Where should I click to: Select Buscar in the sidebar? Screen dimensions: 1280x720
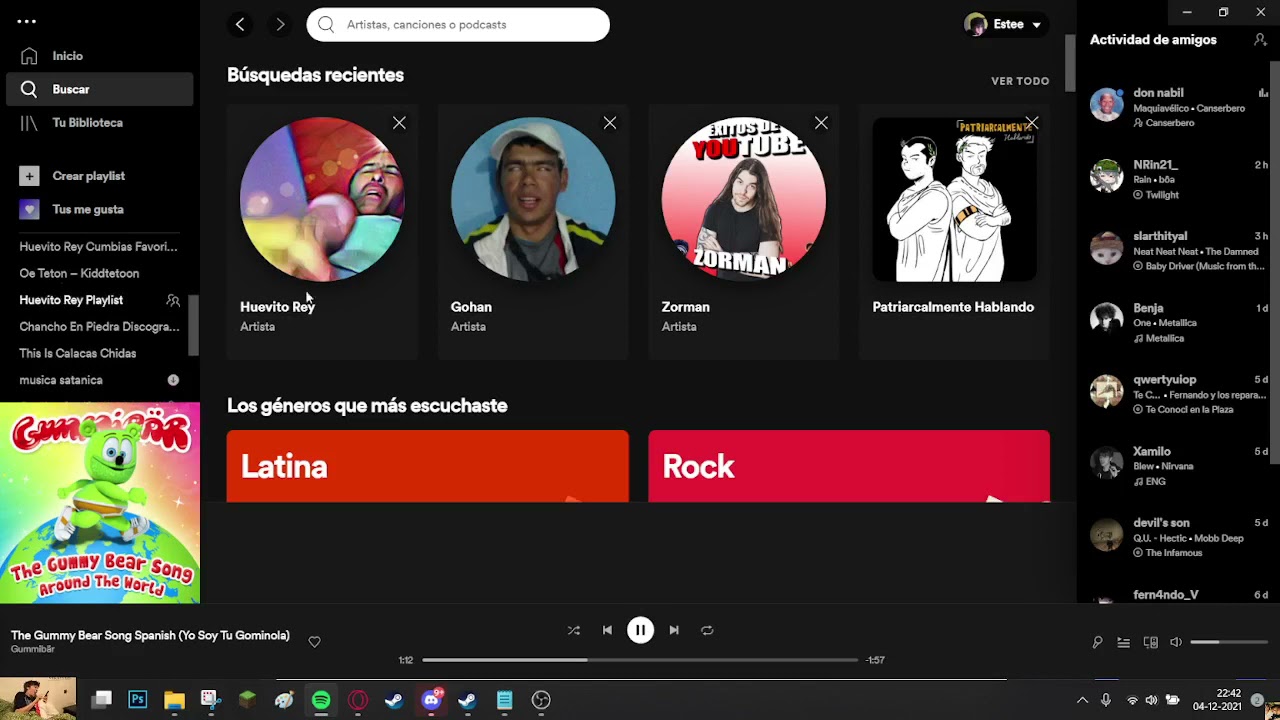(x=100, y=89)
